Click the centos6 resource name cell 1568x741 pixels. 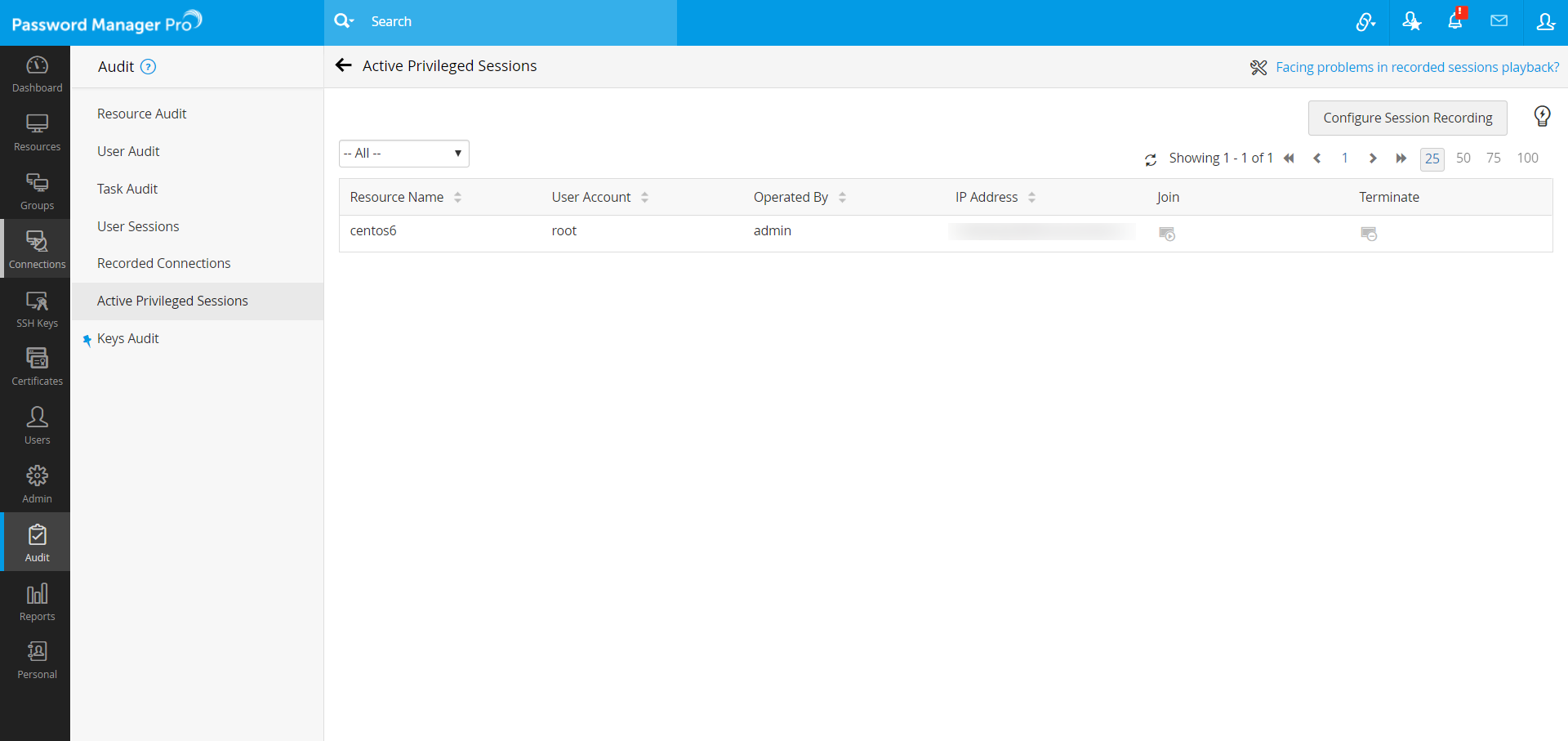(373, 230)
